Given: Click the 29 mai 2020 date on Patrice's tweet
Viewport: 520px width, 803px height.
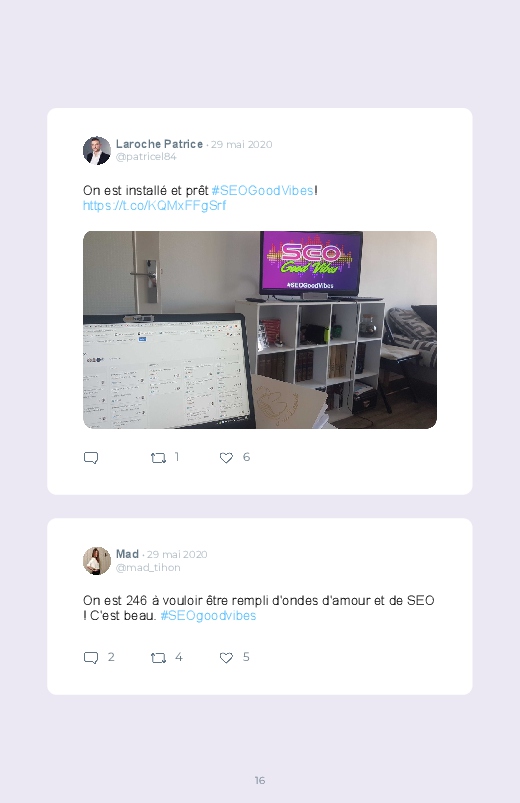Looking at the screenshot, I should [241, 144].
